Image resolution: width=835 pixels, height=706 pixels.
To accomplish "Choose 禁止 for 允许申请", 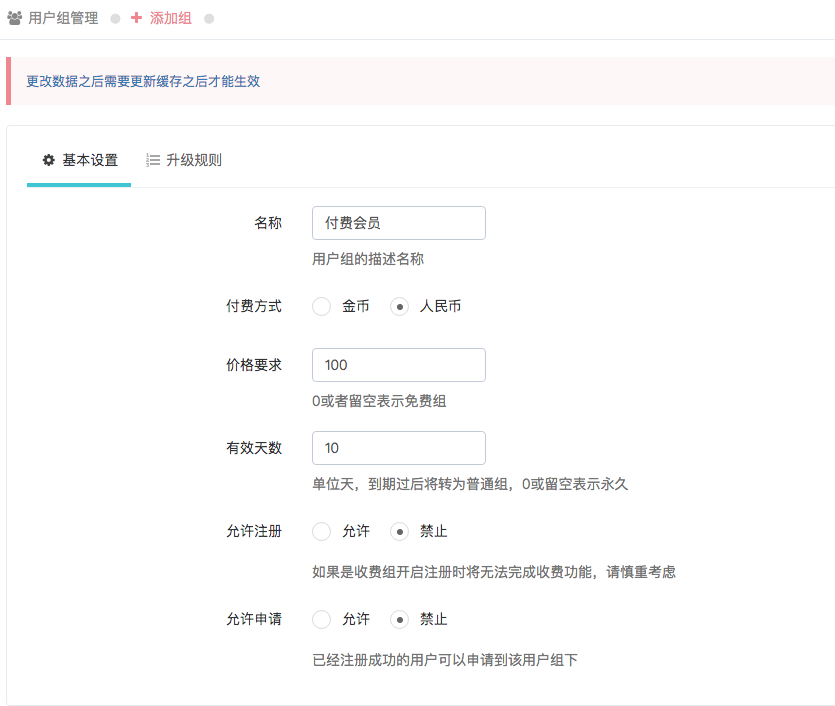I will (399, 619).
